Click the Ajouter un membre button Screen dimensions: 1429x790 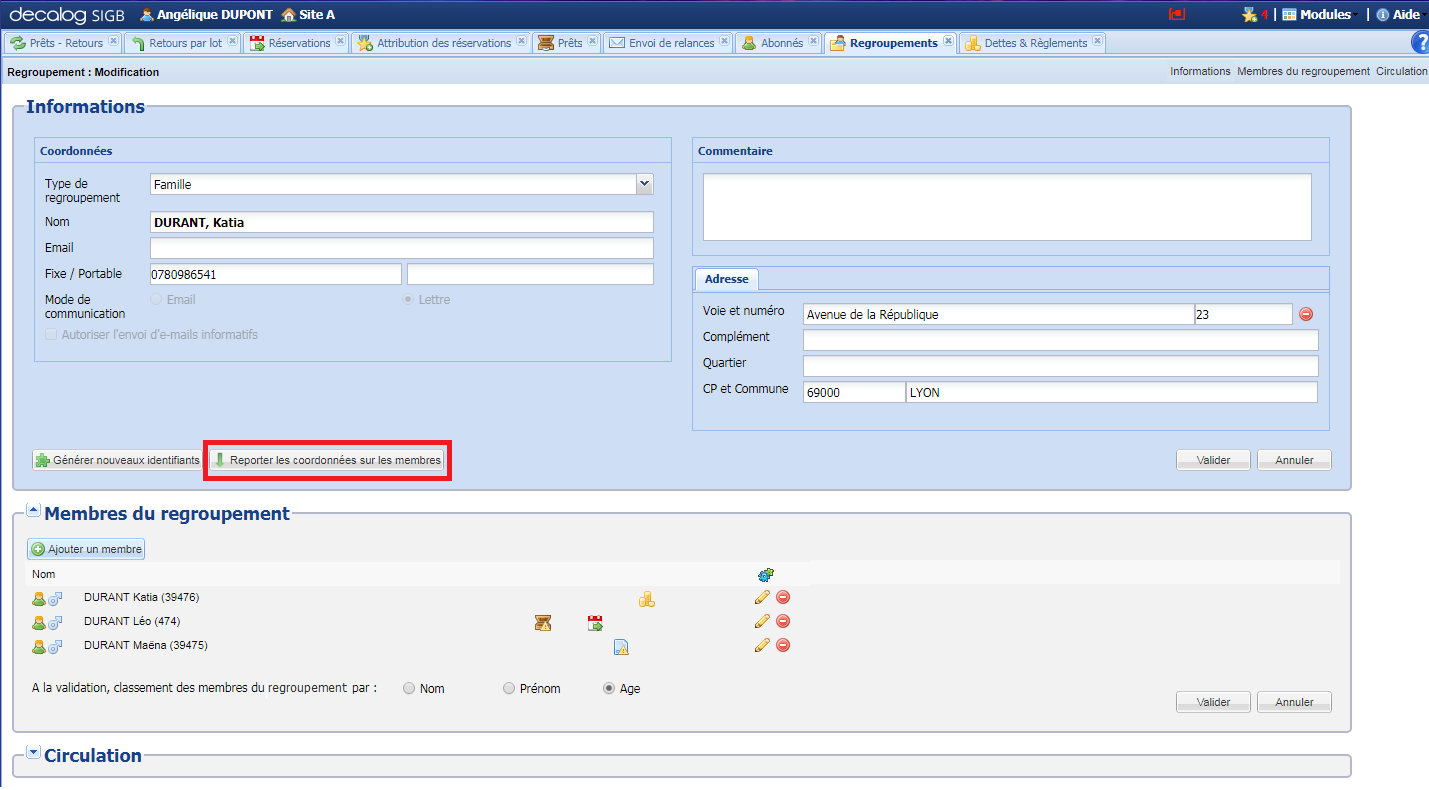click(x=87, y=549)
